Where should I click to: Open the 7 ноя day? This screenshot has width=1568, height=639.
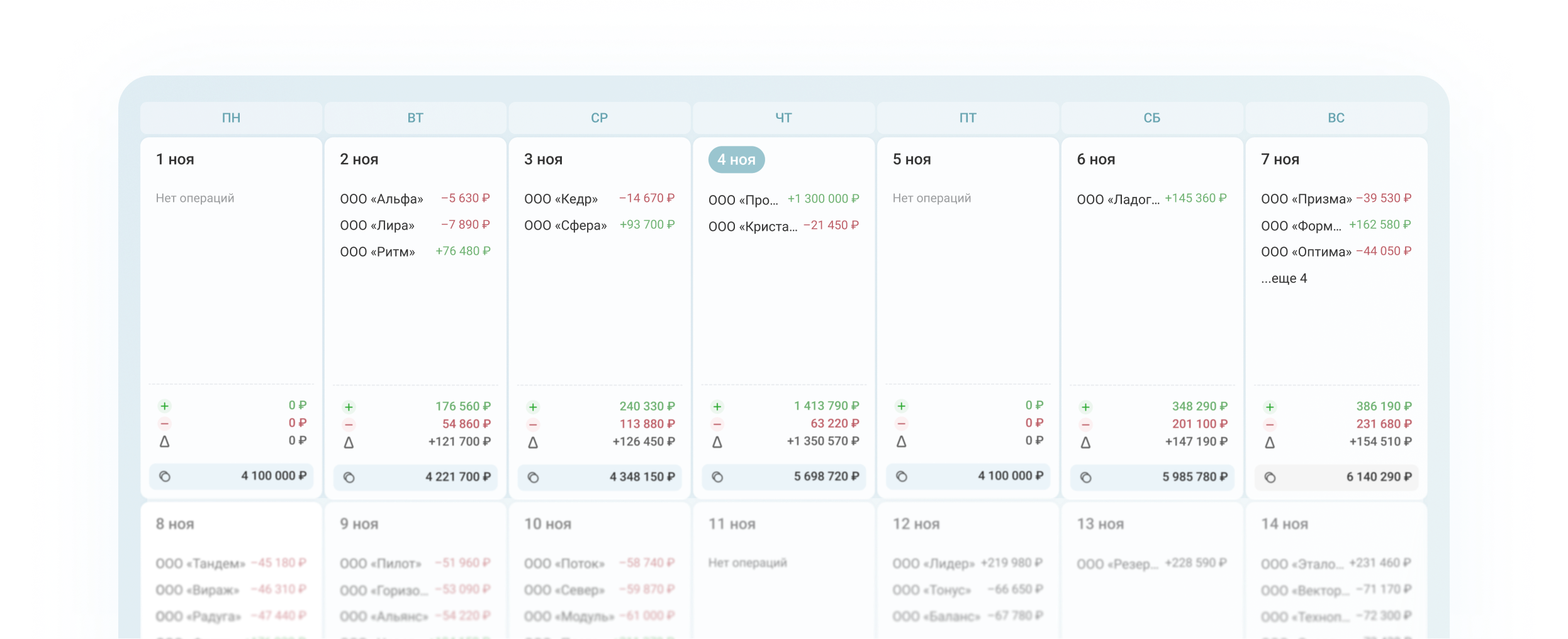1280,160
